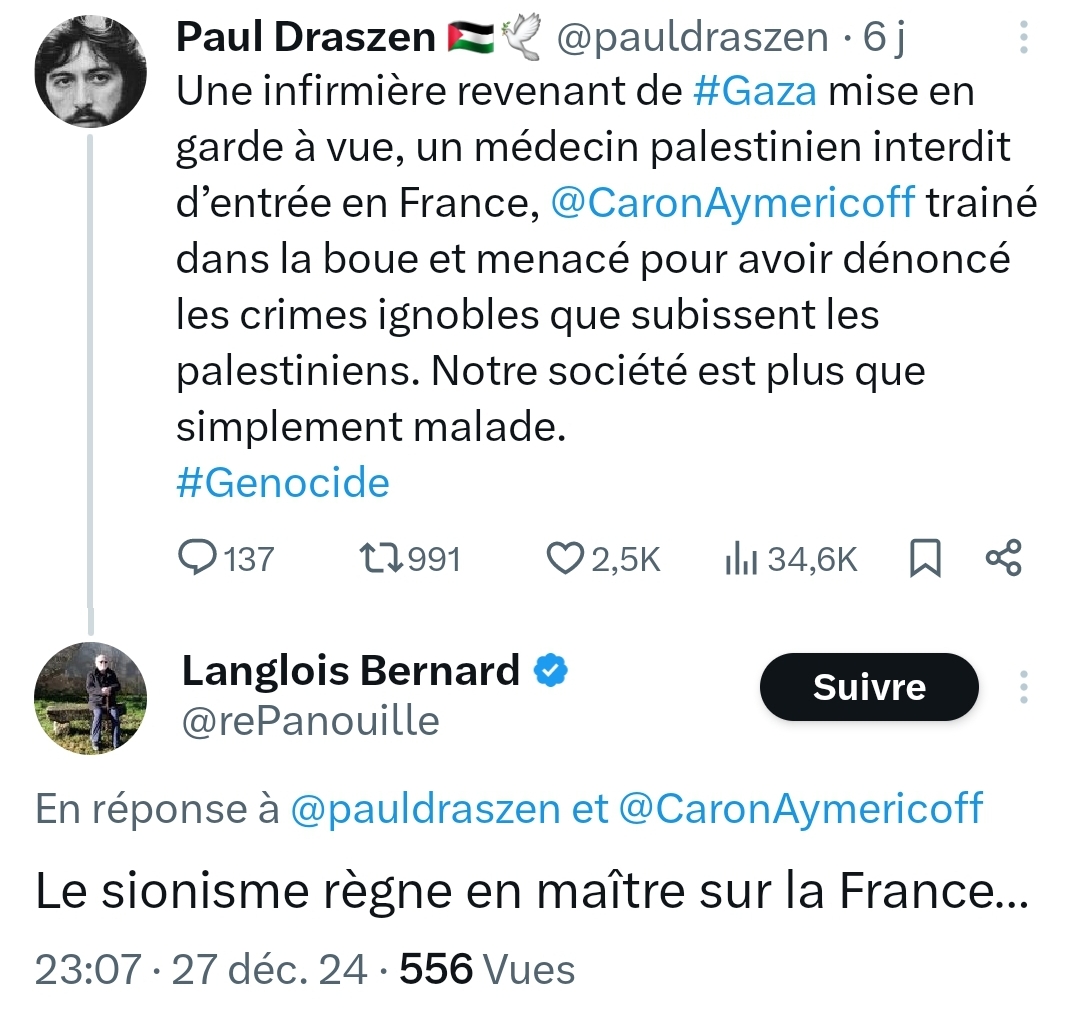
Task: Click the 23:07 · 27 déc. 24 timestamp
Action: [200, 969]
